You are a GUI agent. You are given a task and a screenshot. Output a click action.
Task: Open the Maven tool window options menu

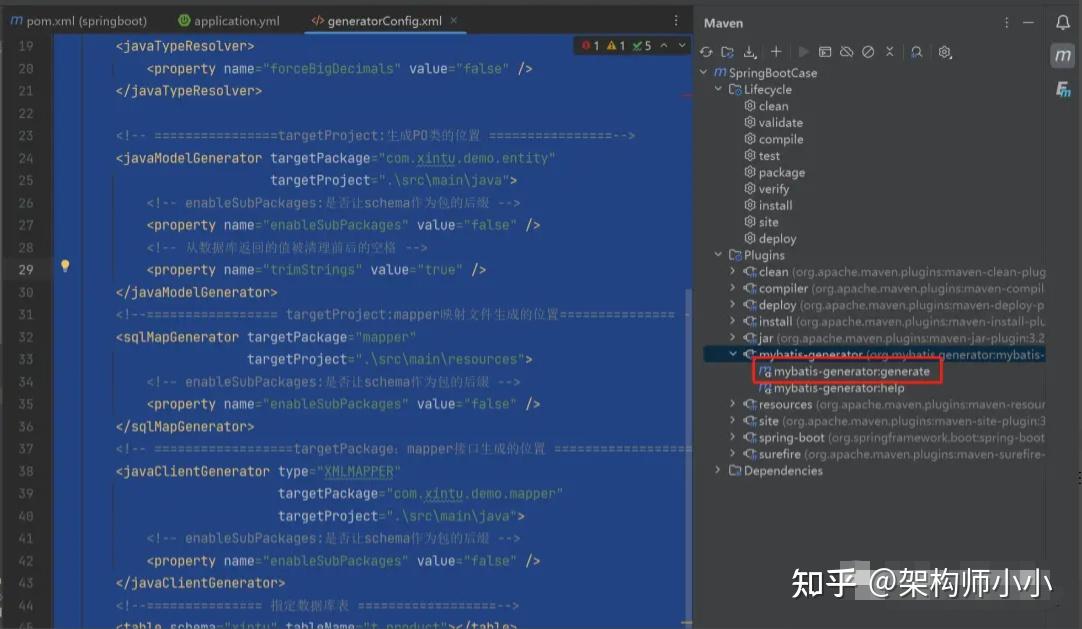coord(1005,22)
